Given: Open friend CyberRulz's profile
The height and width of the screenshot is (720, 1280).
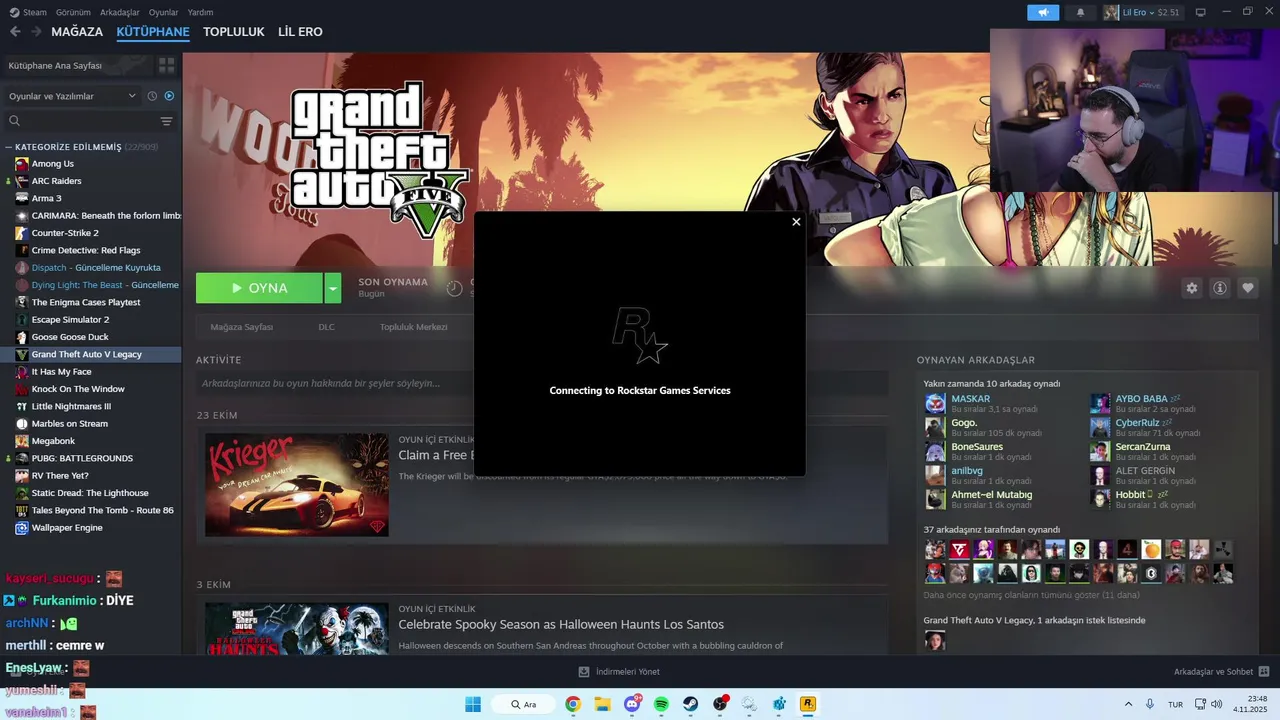Looking at the screenshot, I should click(1137, 423).
